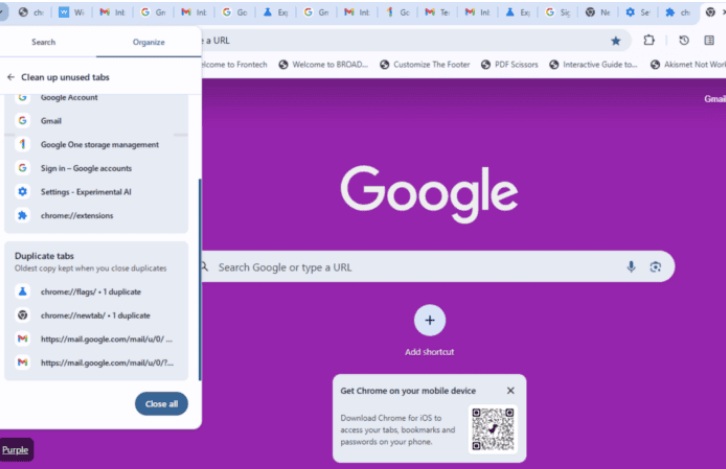The width and height of the screenshot is (726, 469).
Task: Open Google Lens image search icon
Action: point(655,267)
